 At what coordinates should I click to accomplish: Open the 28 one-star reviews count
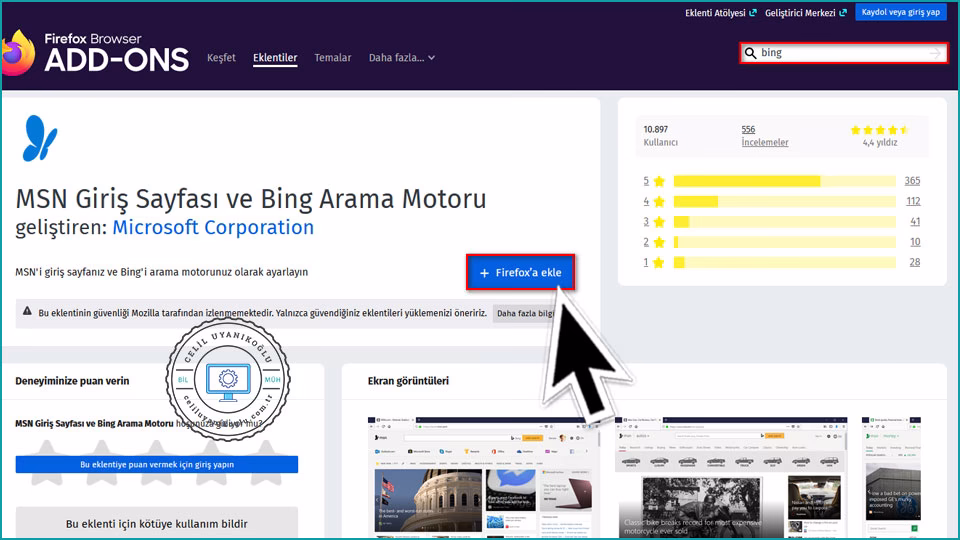(x=915, y=262)
